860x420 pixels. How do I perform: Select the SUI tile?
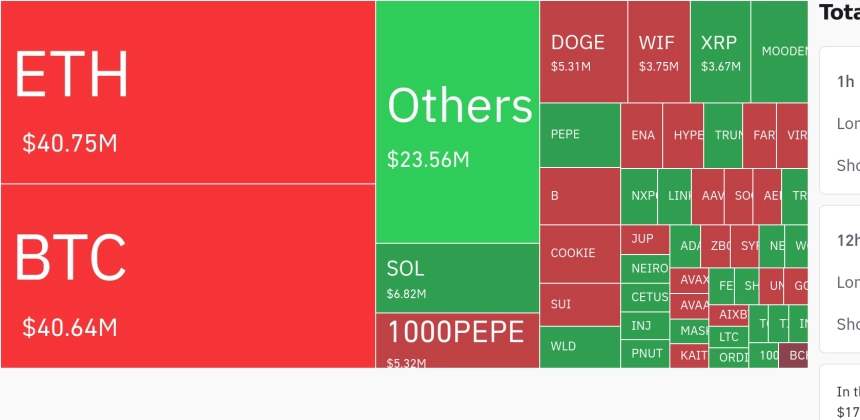pyautogui.click(x=580, y=305)
